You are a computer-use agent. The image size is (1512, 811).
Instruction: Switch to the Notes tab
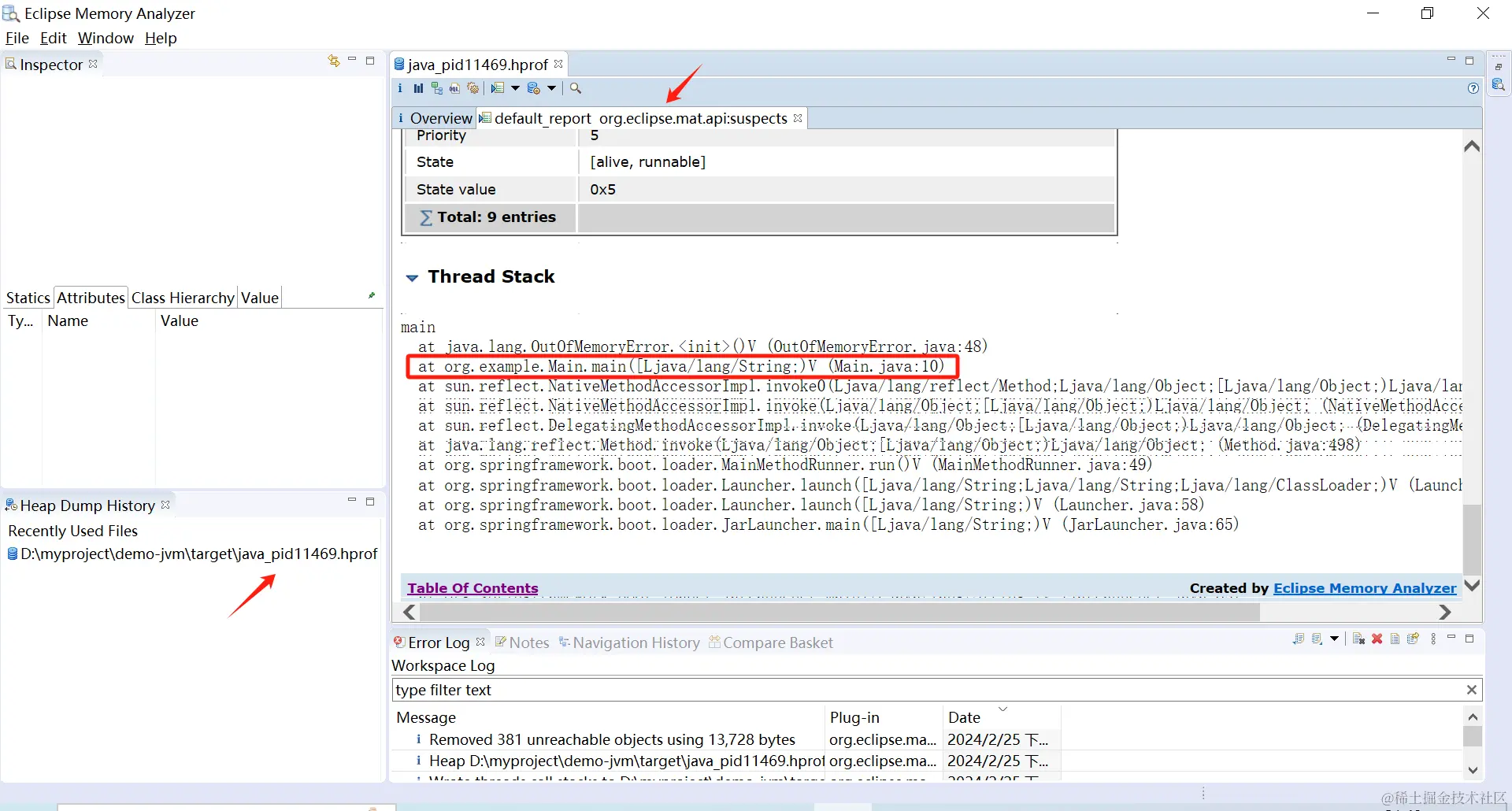521,643
